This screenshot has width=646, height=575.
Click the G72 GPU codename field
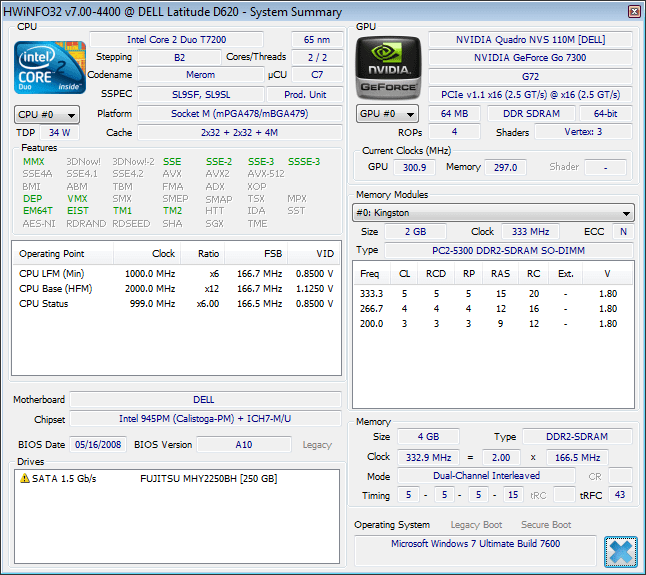530,77
